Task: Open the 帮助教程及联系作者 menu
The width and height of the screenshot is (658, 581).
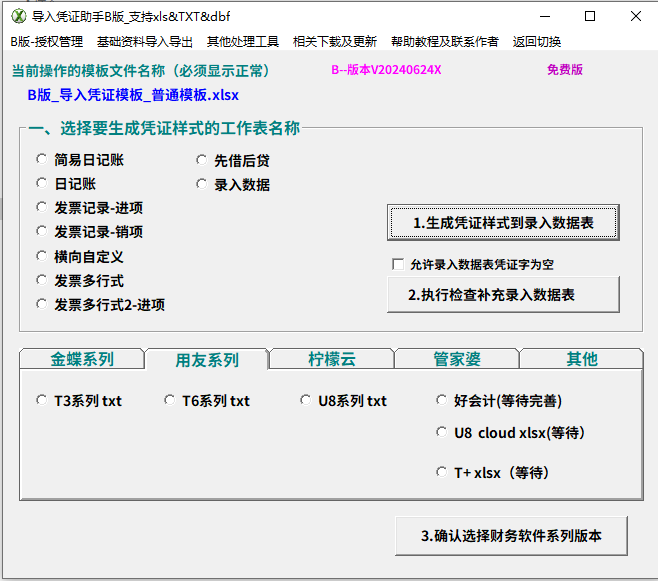Action: (x=444, y=42)
